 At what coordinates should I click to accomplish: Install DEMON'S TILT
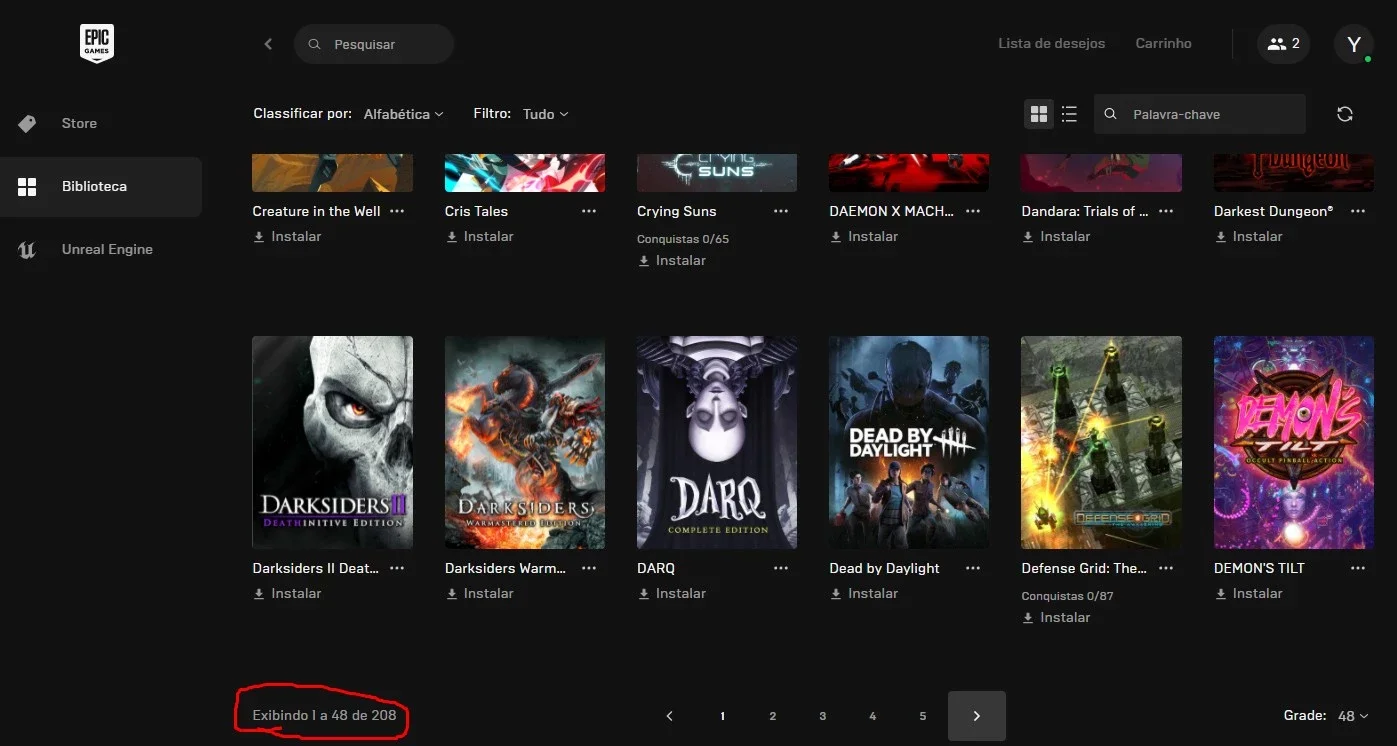click(x=1248, y=594)
